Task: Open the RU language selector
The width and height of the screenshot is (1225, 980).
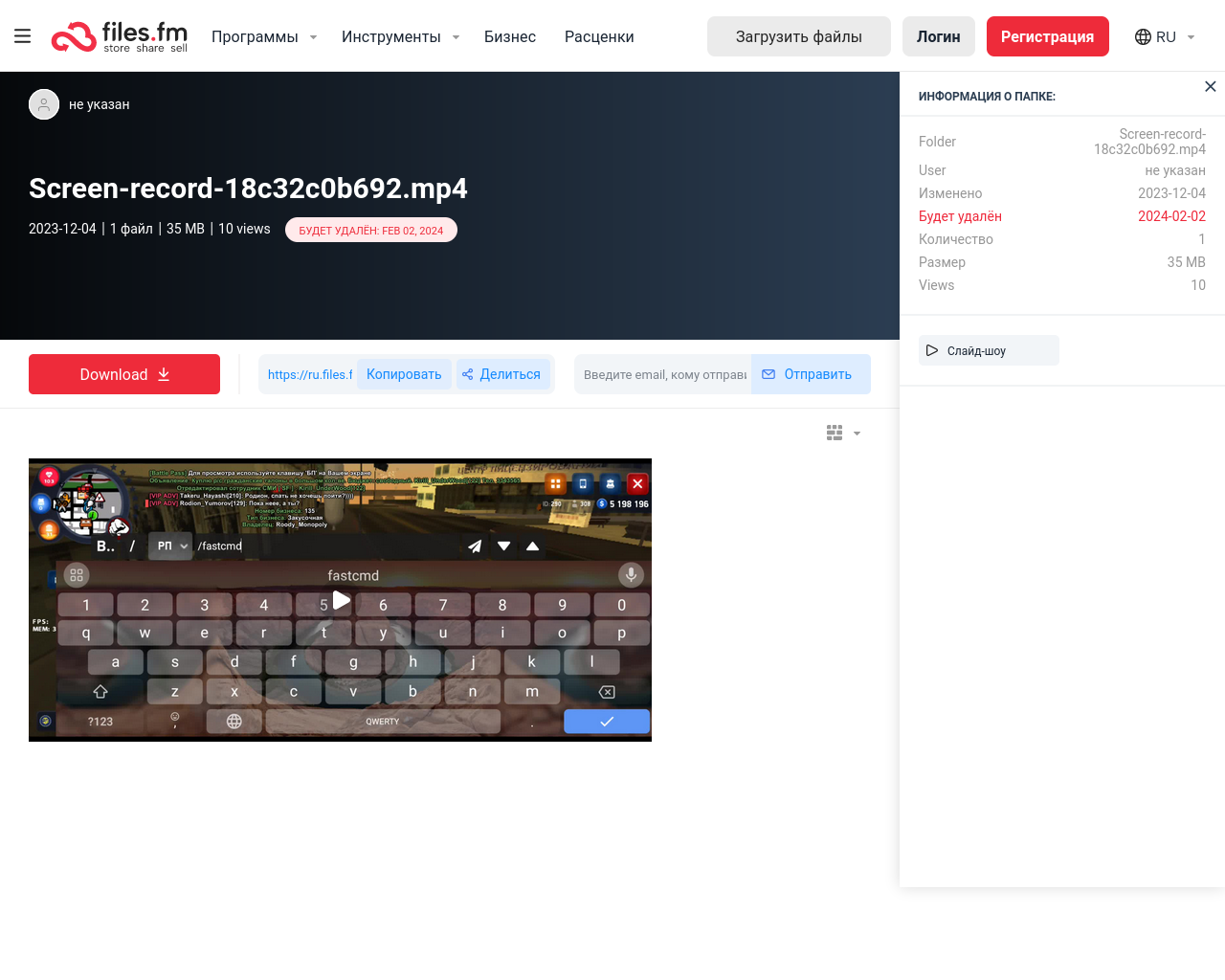Action: [1165, 36]
